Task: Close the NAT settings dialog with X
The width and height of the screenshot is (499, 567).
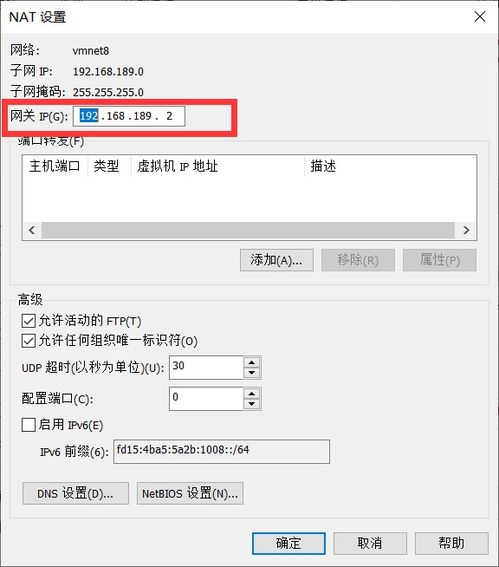Action: [480, 16]
